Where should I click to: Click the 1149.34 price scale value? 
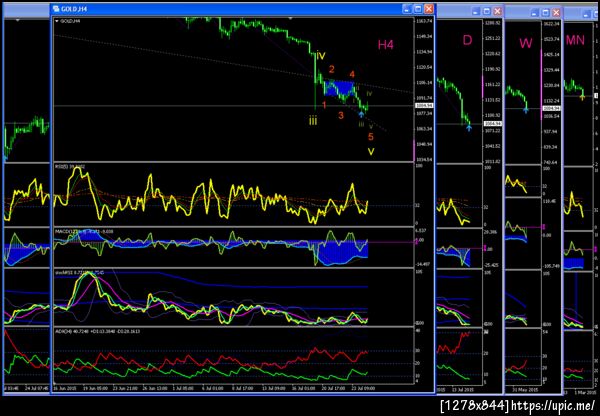(x=424, y=36)
